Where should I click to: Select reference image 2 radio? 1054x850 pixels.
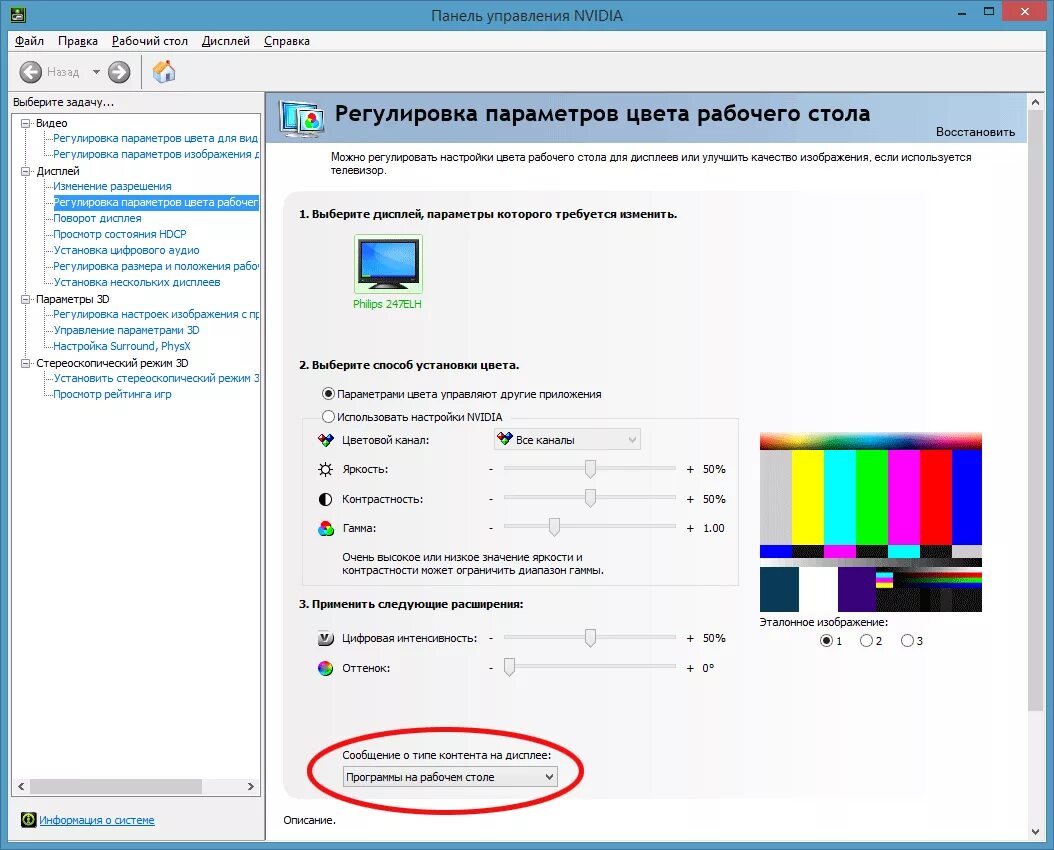pos(866,641)
